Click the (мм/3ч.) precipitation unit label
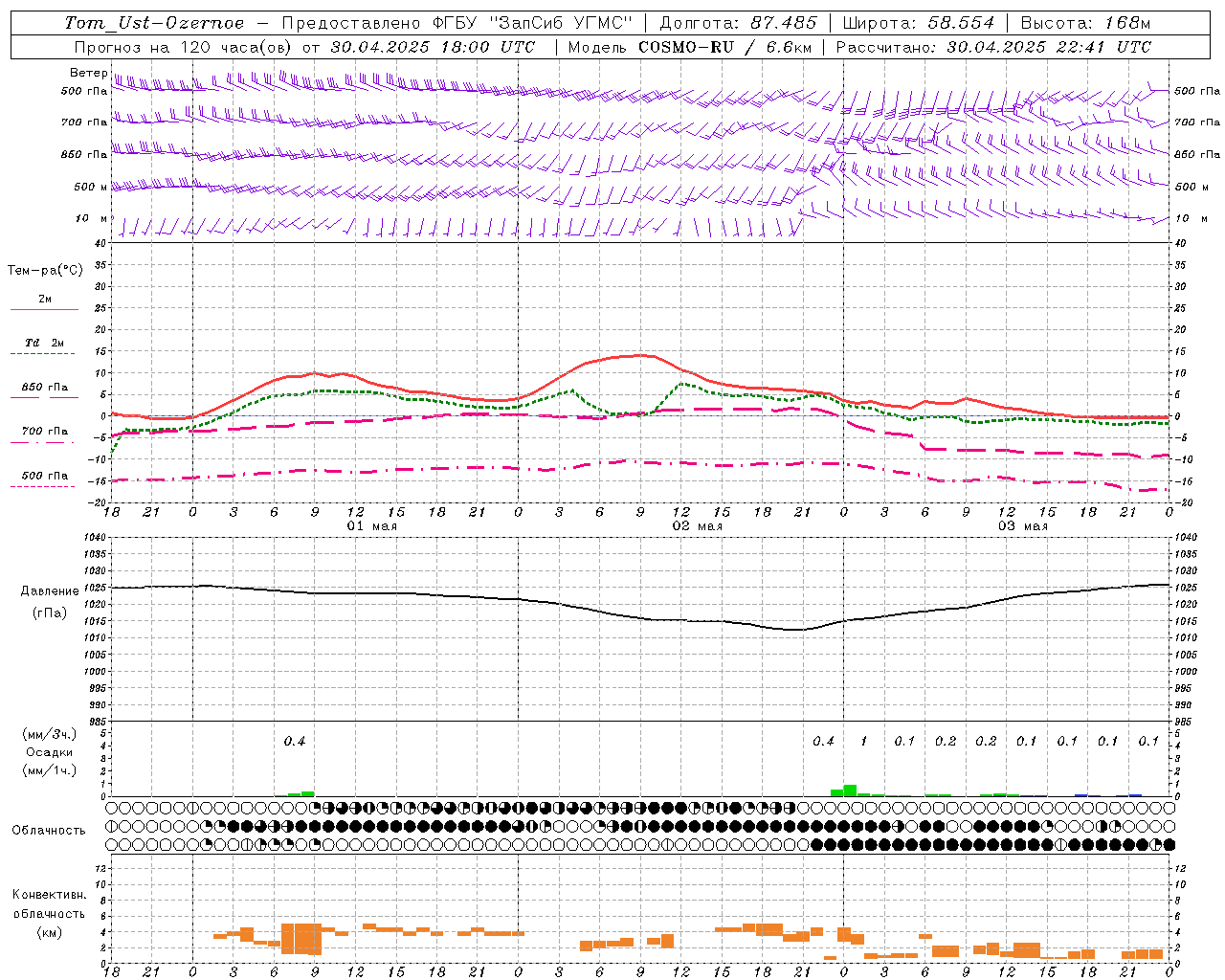1225x980 pixels. point(49,734)
